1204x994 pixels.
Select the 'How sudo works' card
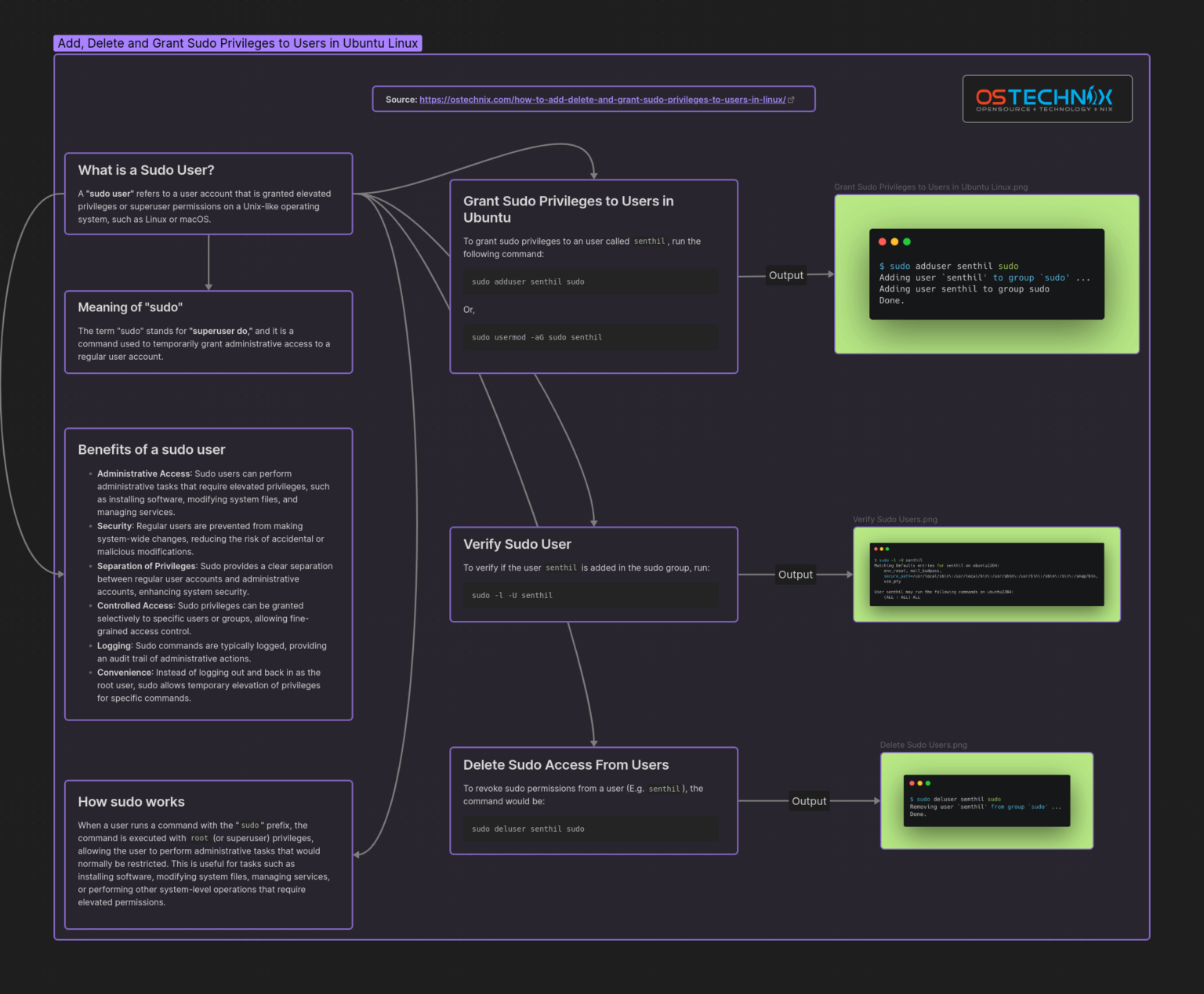pos(131,801)
